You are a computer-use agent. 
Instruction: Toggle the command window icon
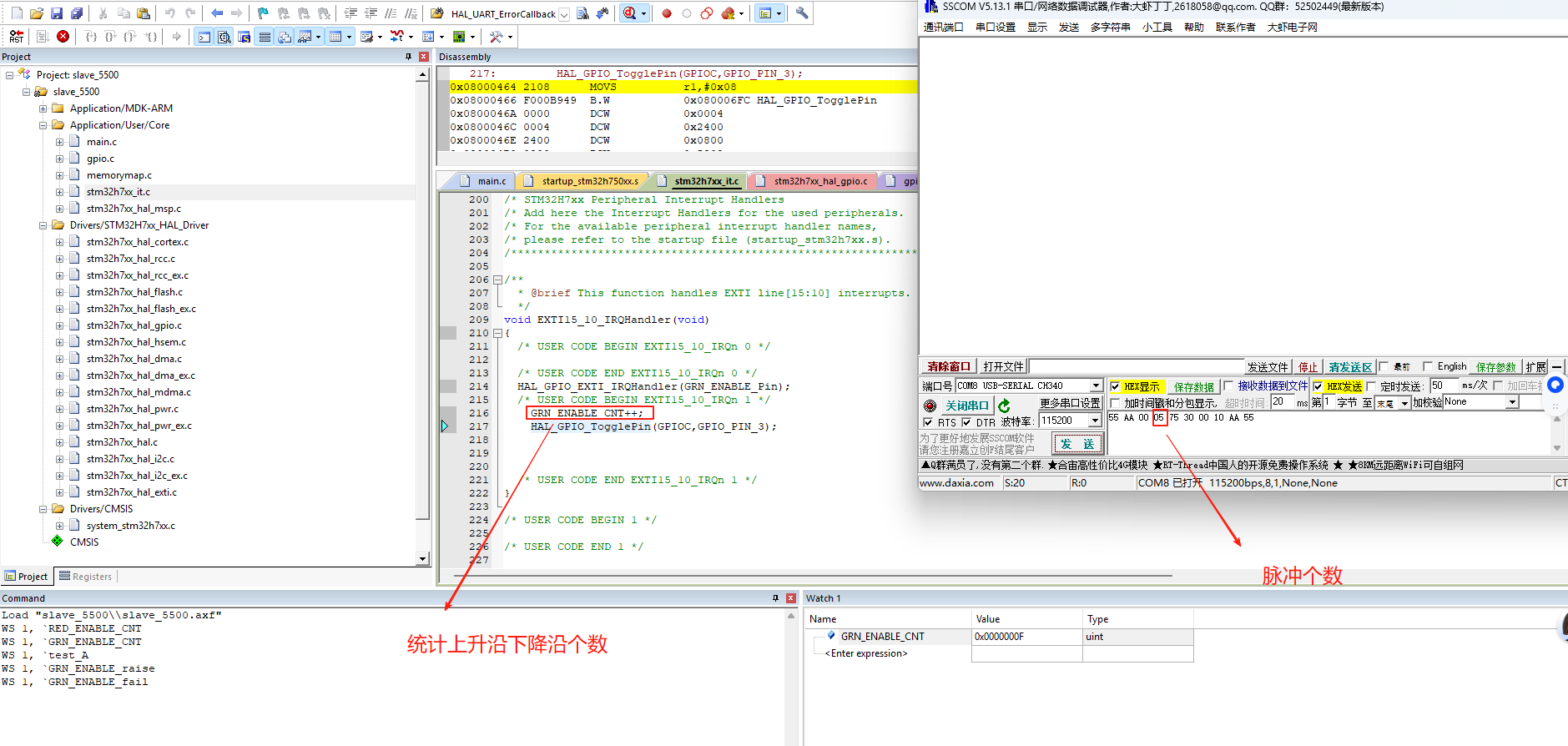pos(204,37)
